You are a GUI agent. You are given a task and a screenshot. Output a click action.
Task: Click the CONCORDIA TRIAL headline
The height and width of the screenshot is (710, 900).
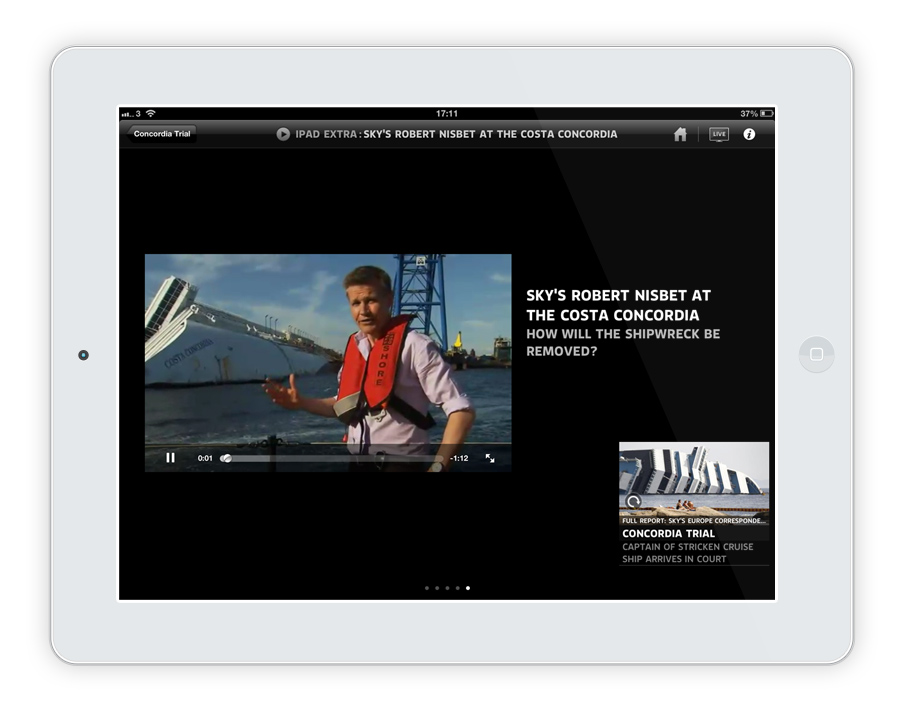tap(668, 534)
